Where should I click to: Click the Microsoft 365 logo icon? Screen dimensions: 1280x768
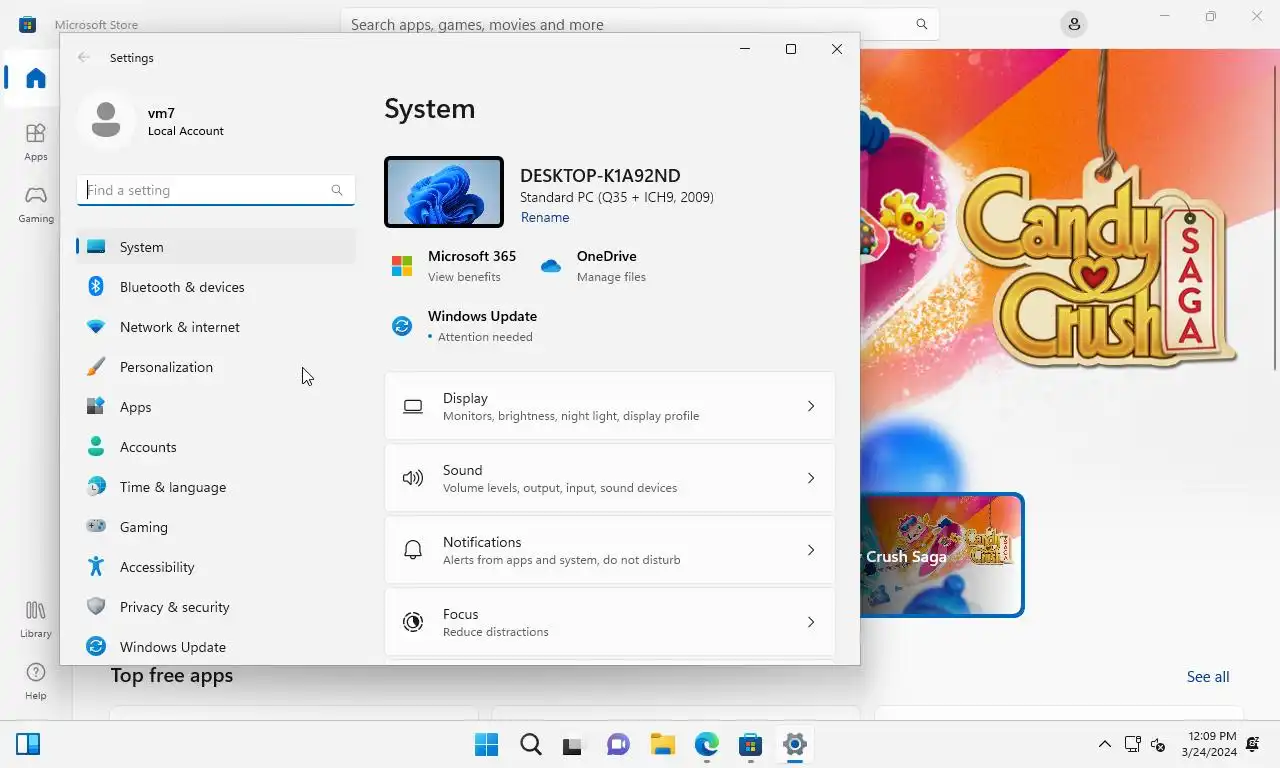coord(402,265)
